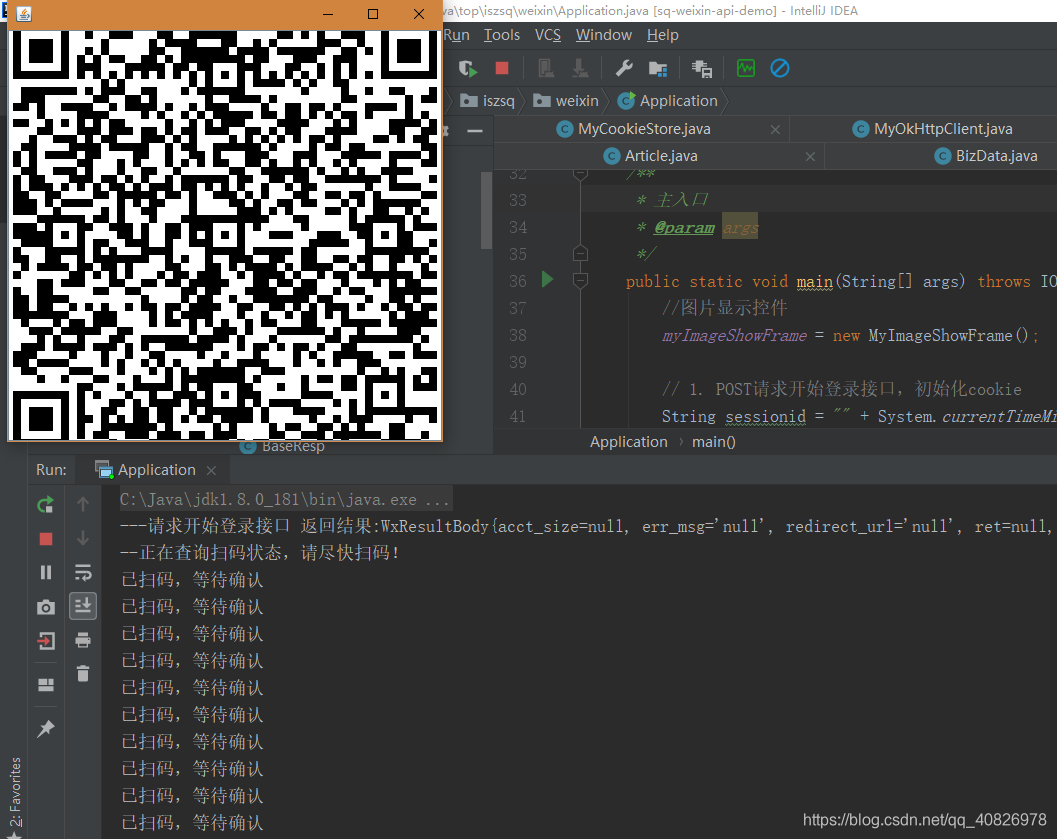Open Project Settings wrench icon
Image resolution: width=1057 pixels, height=839 pixels.
tap(624, 68)
